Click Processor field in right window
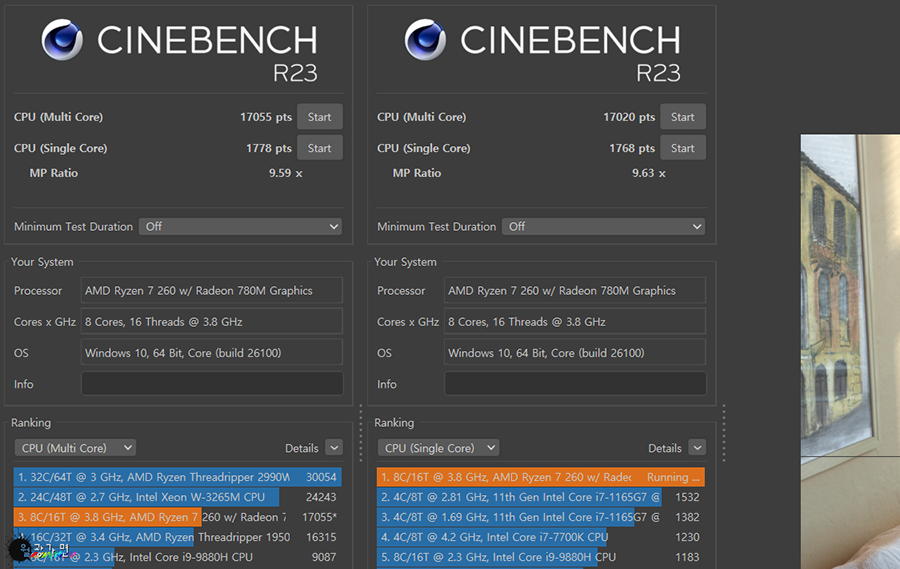Image resolution: width=900 pixels, height=569 pixels. pos(575,291)
